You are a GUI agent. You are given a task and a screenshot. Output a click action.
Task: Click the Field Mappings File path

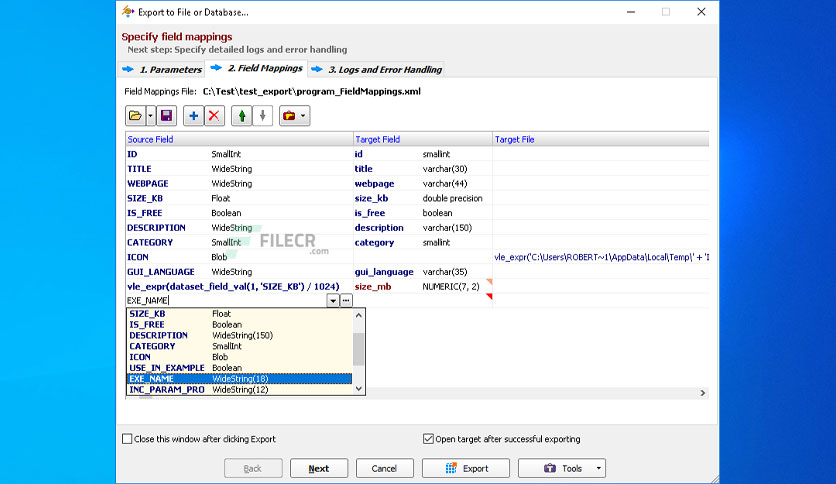[x=311, y=91]
